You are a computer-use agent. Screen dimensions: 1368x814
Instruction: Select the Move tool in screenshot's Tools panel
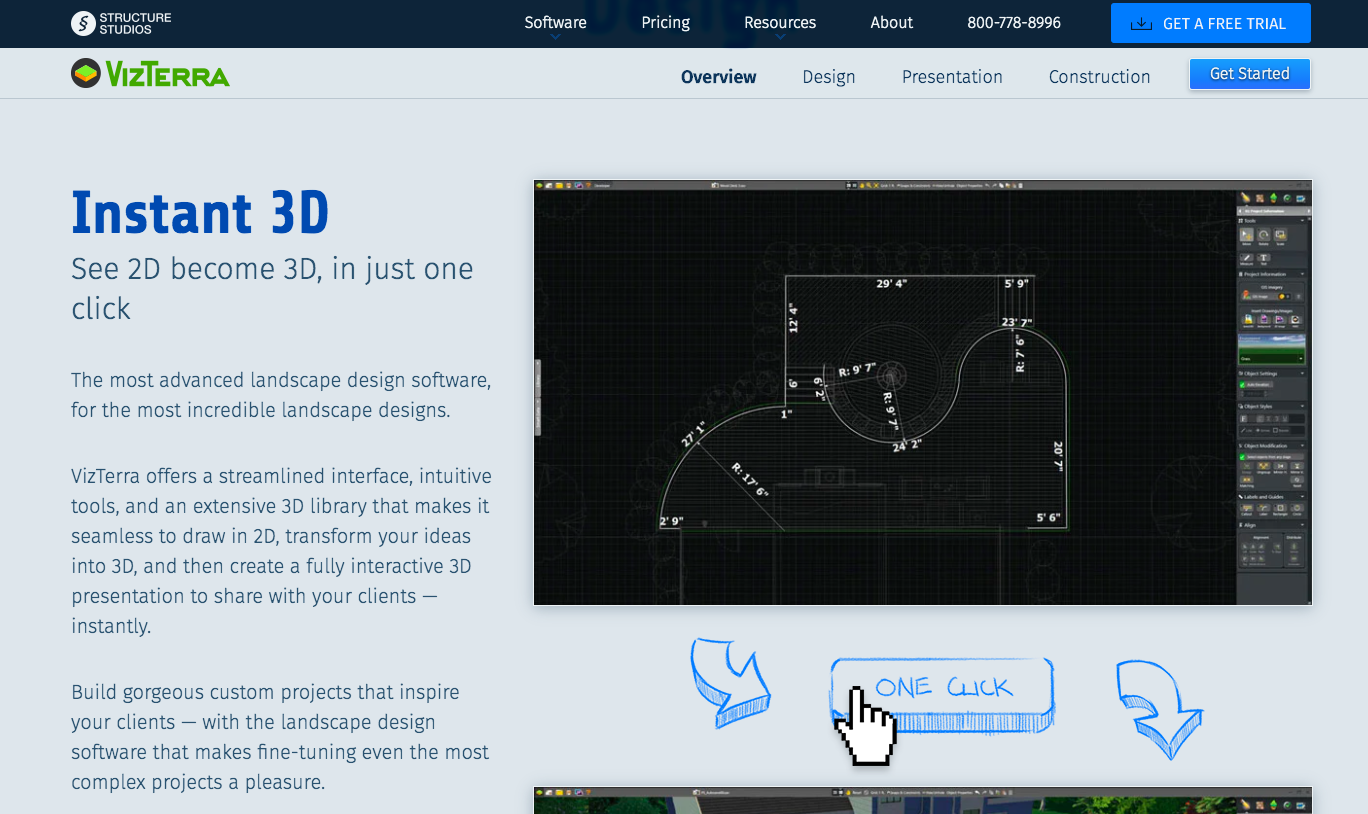point(1247,235)
